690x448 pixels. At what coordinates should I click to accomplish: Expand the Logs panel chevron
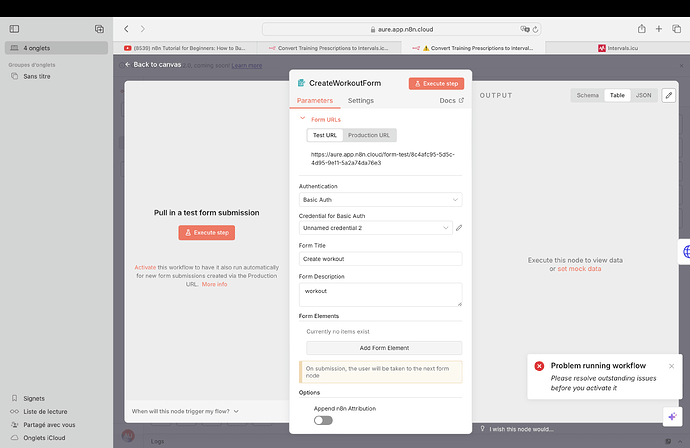point(680,441)
